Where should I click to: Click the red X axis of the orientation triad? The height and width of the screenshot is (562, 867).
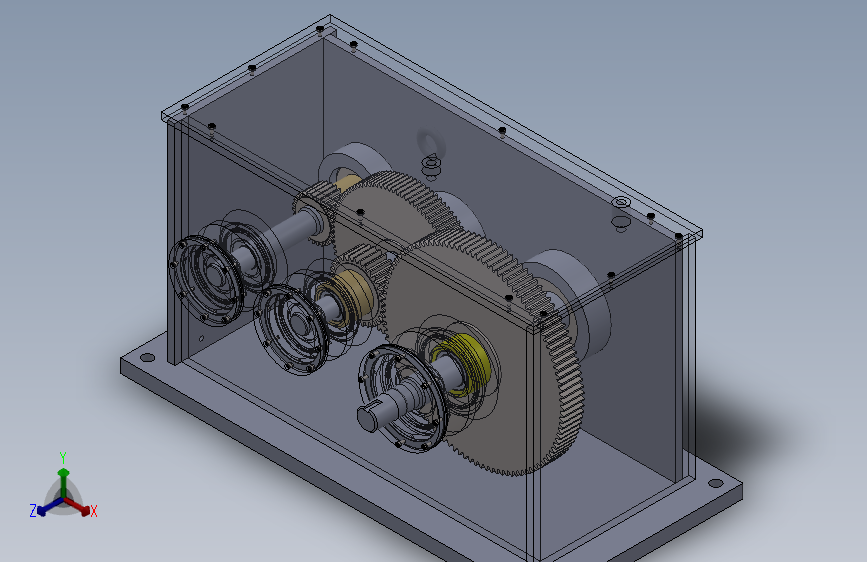click(77, 506)
